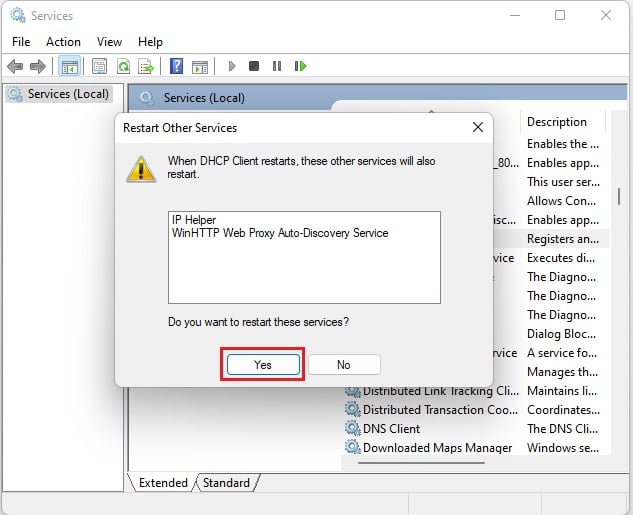Select Services (Local) in the console tree
Screen dimensions: 633x515
coord(59,94)
